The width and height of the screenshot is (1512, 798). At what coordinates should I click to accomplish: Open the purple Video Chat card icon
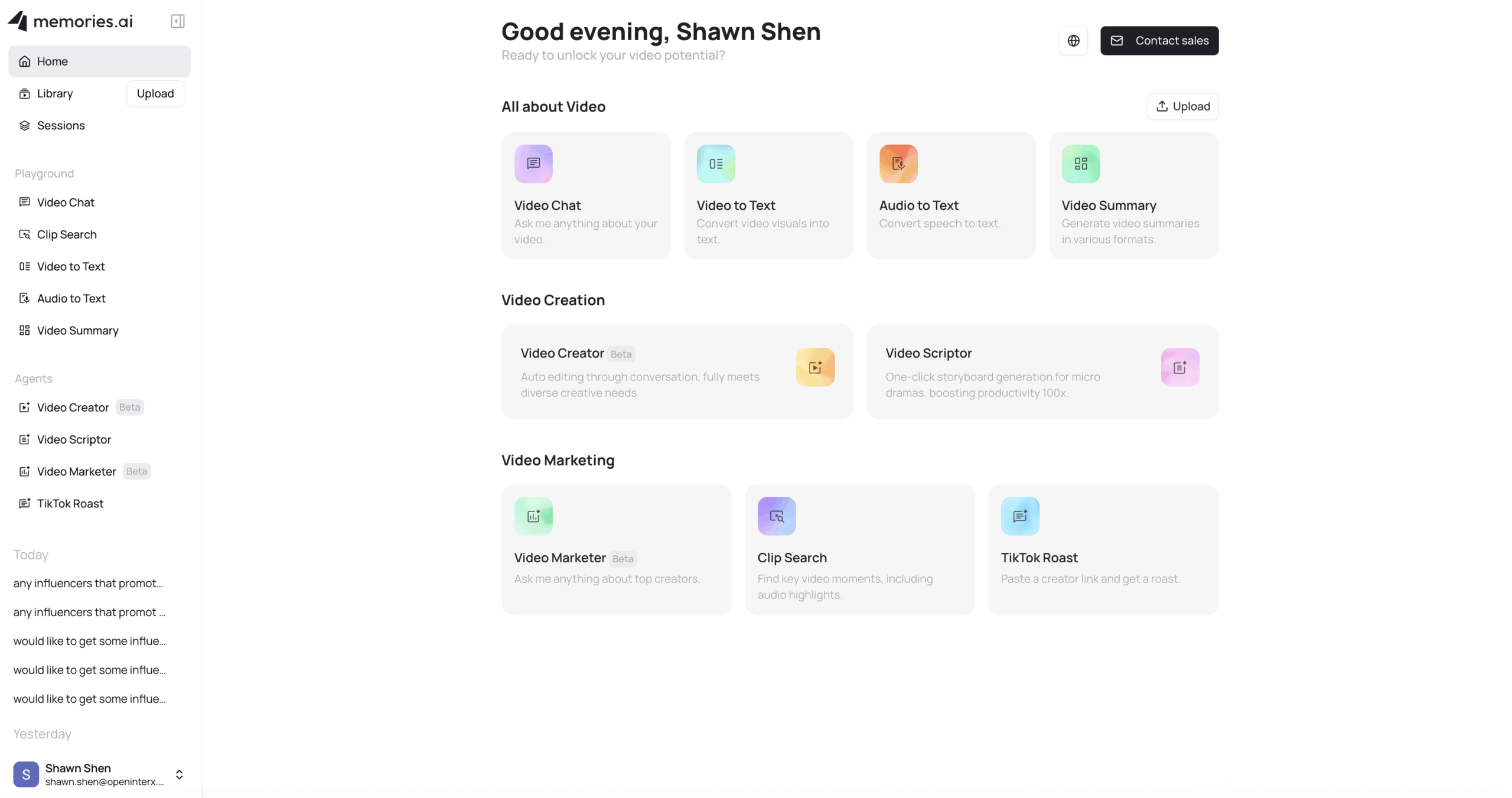tap(533, 164)
